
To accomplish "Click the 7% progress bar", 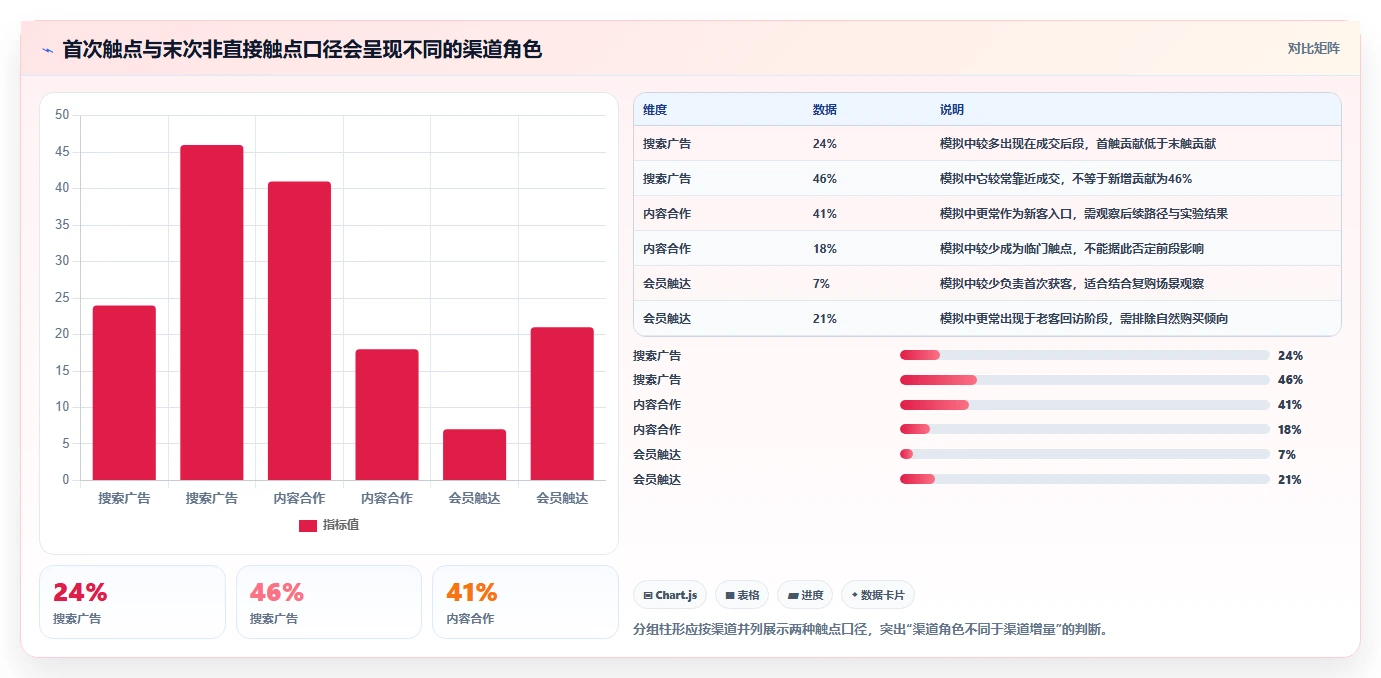I will click(1084, 454).
